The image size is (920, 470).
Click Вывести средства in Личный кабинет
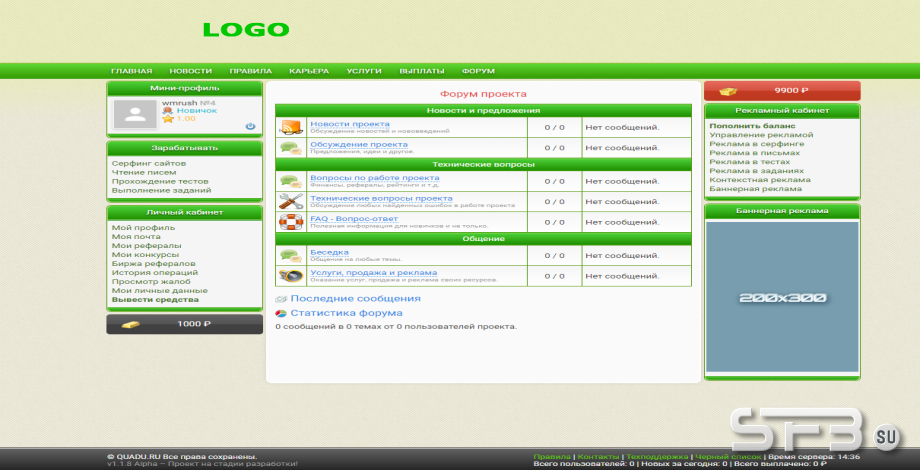point(155,299)
